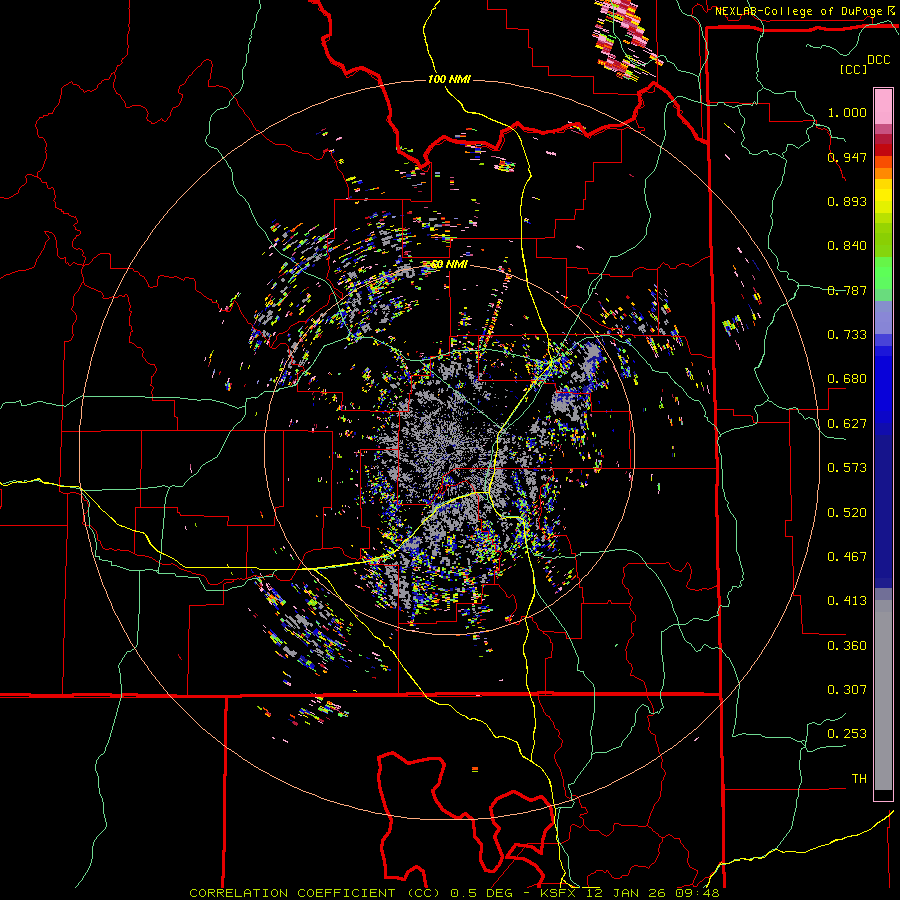Click the 0.733 legend value

coord(847,335)
